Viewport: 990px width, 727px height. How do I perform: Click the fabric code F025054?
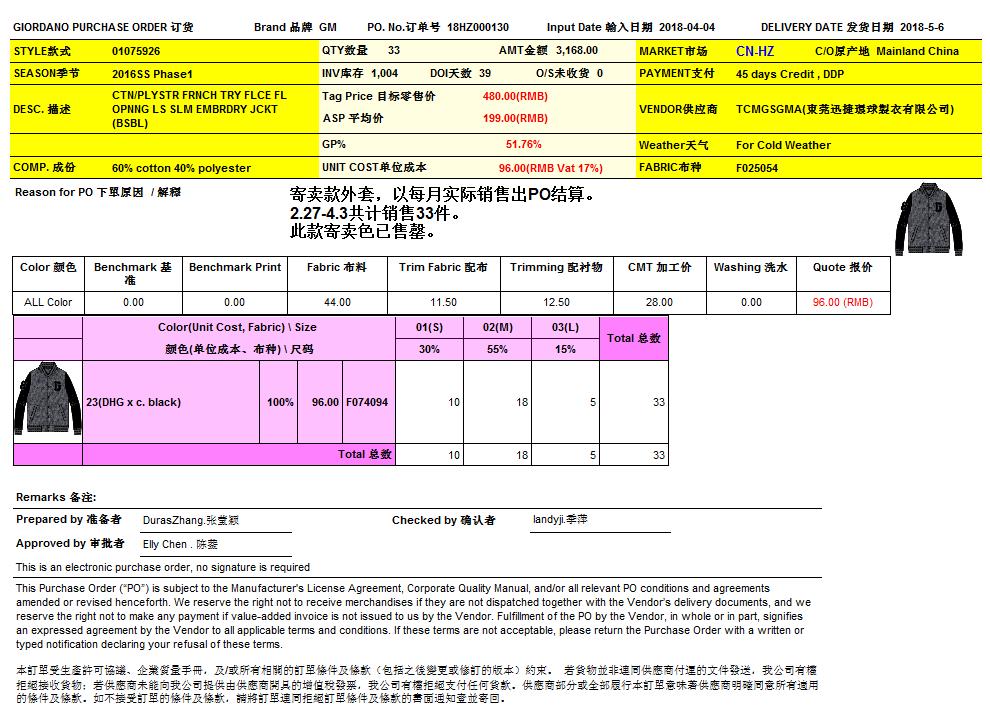(757, 168)
